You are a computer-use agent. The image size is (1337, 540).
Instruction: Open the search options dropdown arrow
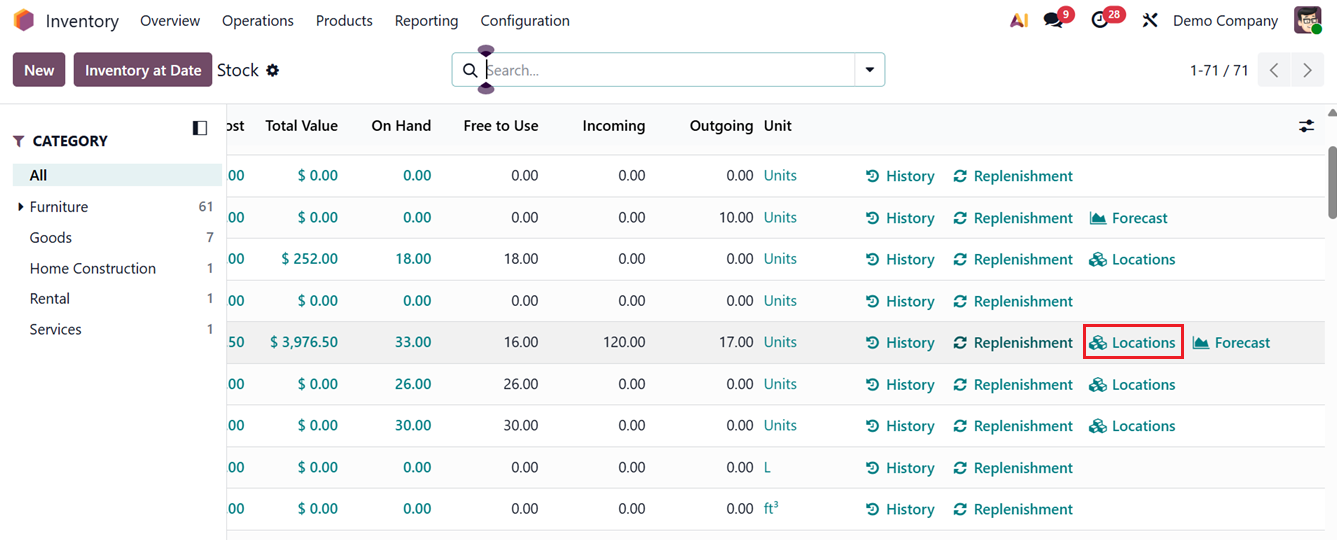869,70
